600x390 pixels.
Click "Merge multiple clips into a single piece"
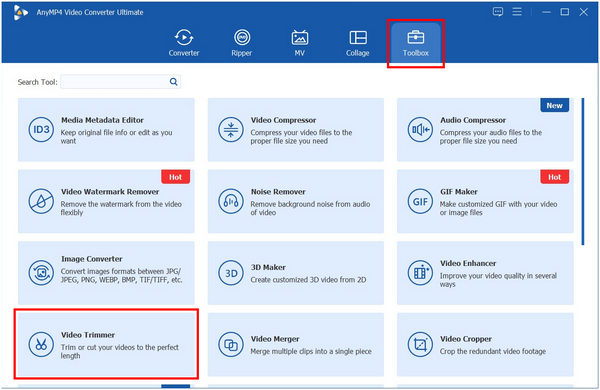point(311,351)
